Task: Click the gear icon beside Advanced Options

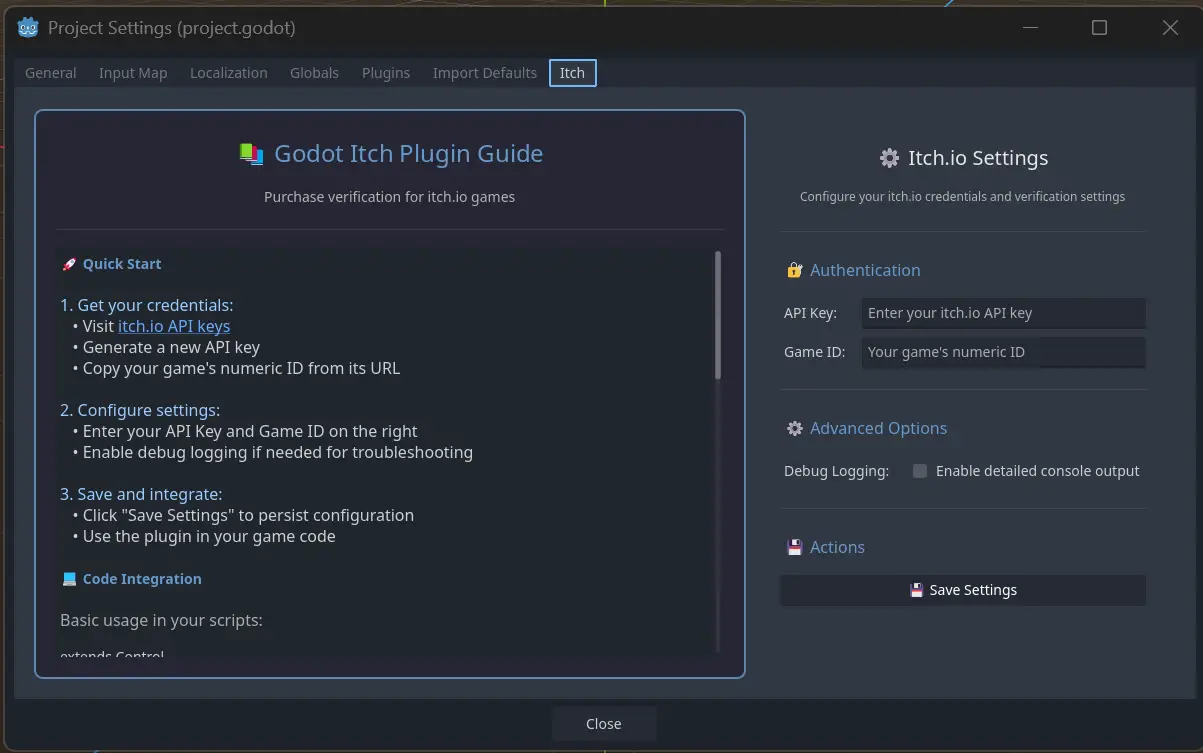Action: (x=795, y=428)
